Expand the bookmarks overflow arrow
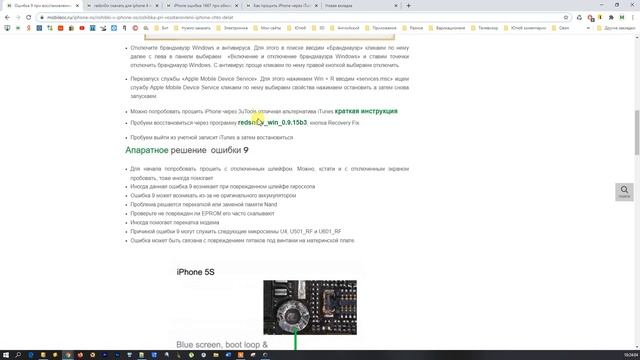 tap(588, 28)
